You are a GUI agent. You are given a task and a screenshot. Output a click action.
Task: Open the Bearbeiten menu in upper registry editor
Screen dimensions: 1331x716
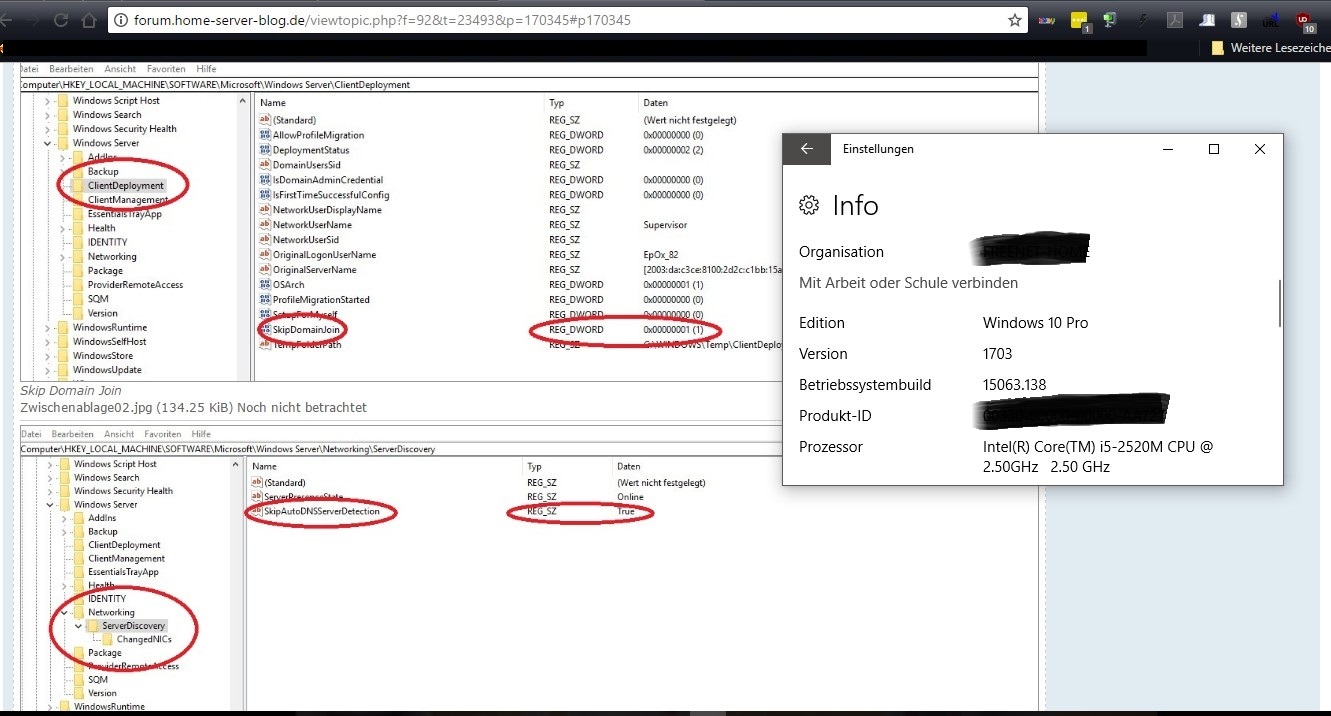[x=71, y=69]
